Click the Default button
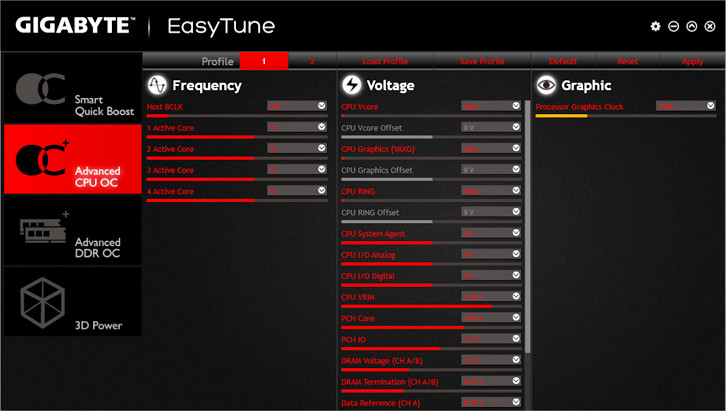Screen dimensions: 726x411 (563, 61)
